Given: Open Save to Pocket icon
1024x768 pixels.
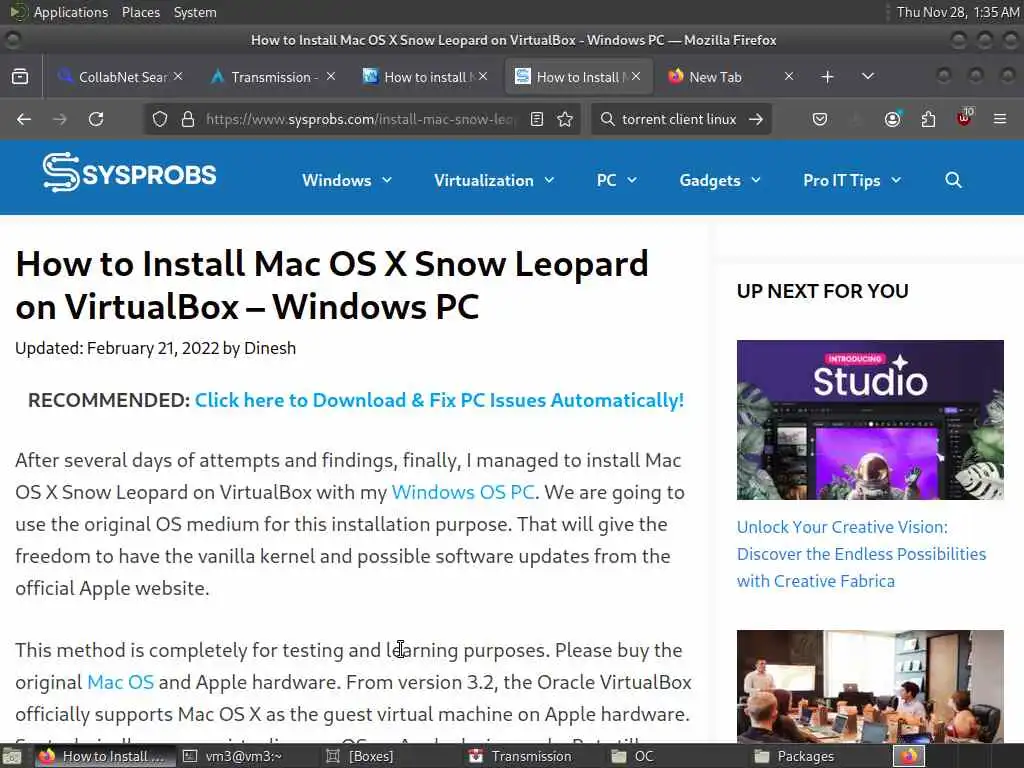Looking at the screenshot, I should (x=820, y=119).
